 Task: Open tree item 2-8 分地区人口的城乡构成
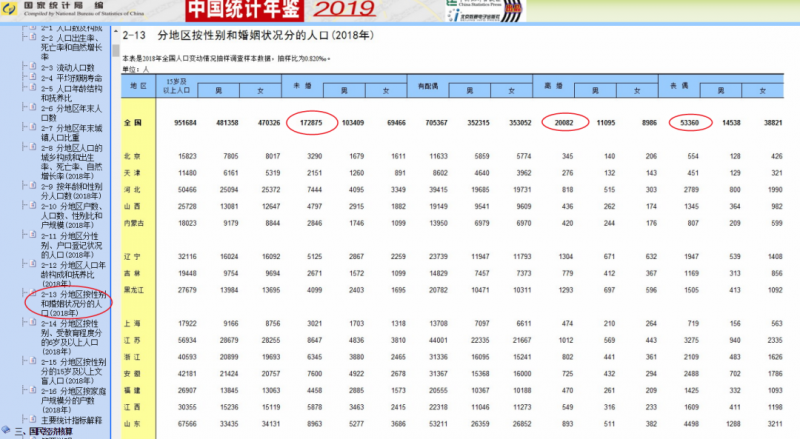pos(71,162)
